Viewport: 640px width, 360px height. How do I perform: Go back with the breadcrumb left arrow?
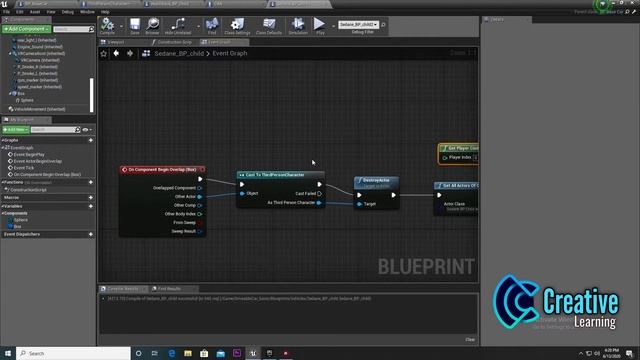(x=116, y=53)
